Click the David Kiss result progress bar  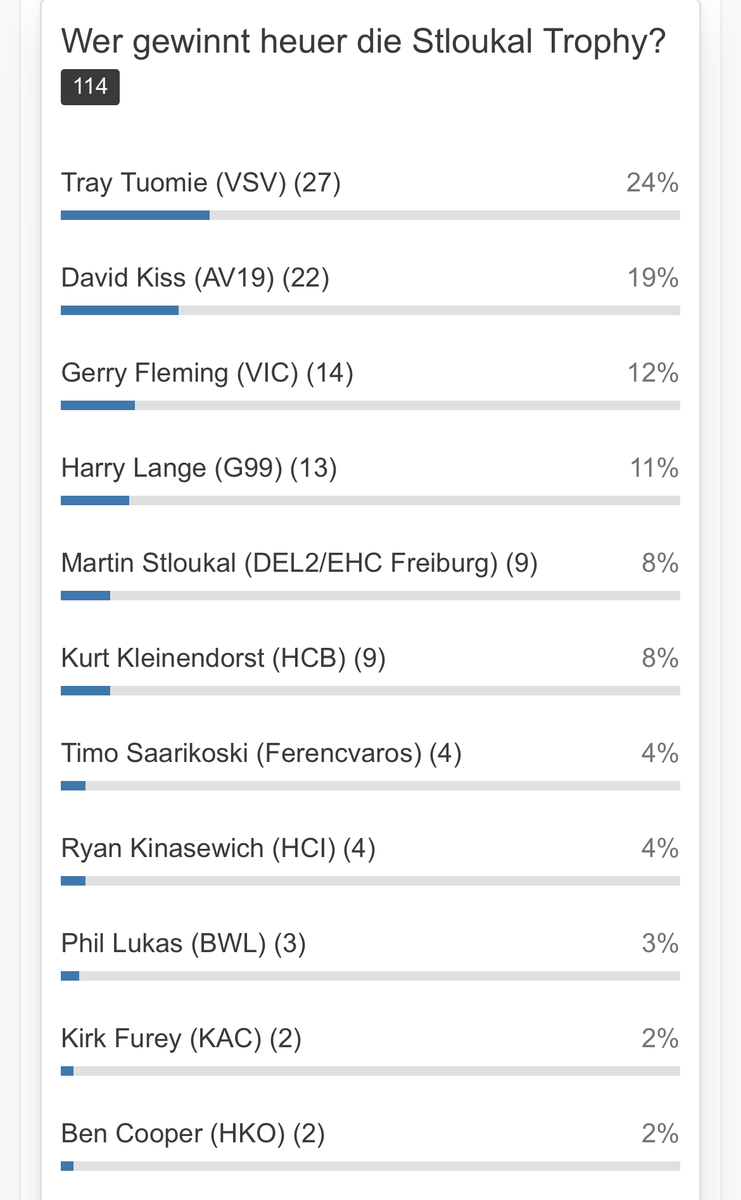370,310
